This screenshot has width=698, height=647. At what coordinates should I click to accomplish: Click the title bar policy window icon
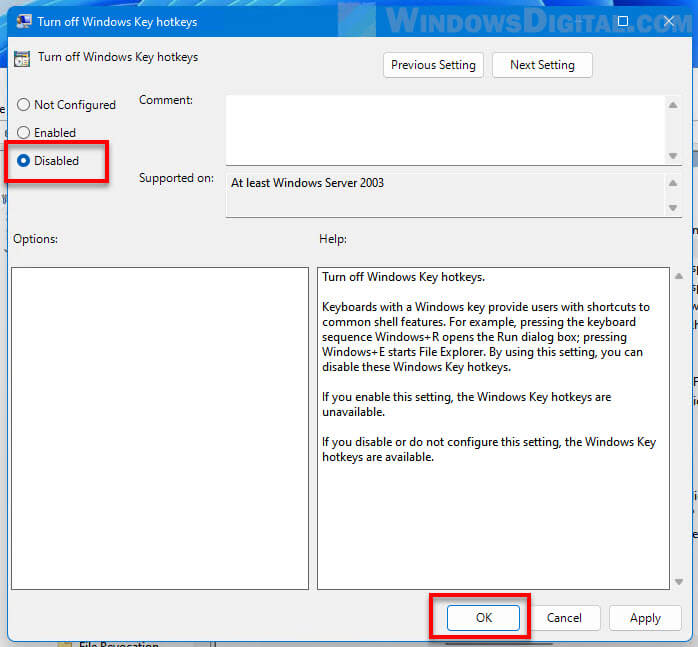point(24,21)
